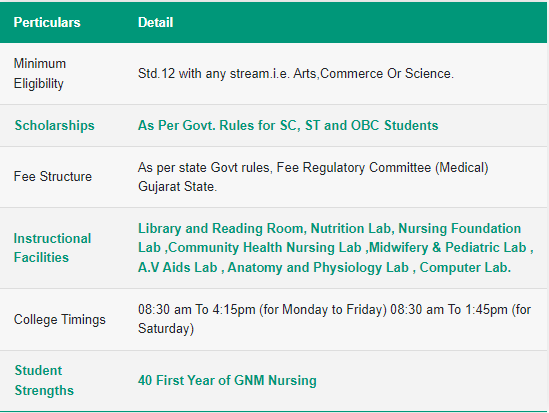The width and height of the screenshot is (549, 413).
Task: Click Anatomy and Physiology Lab text
Action: [318, 267]
